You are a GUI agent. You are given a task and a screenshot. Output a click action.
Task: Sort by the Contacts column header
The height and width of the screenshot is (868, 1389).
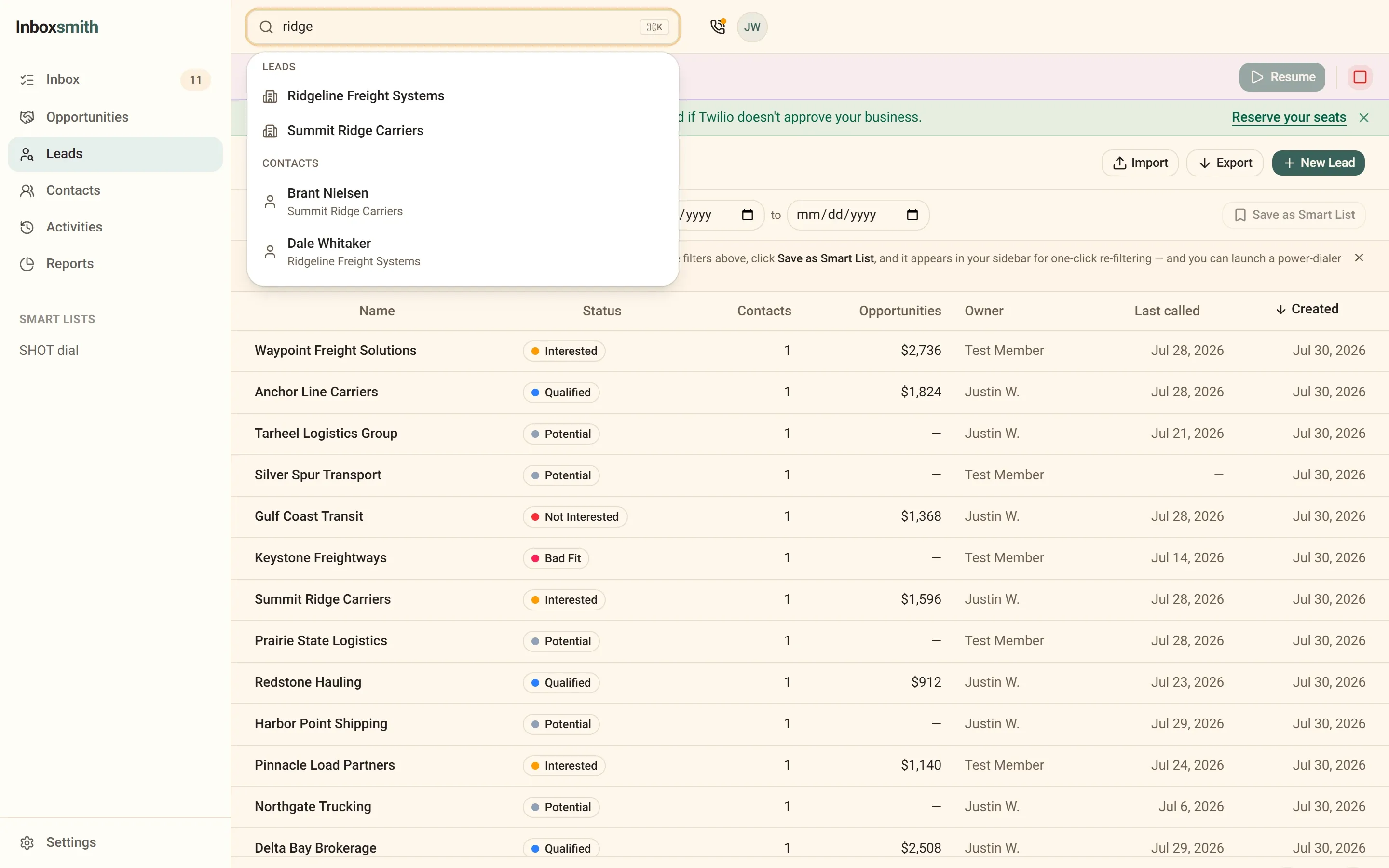click(764, 311)
